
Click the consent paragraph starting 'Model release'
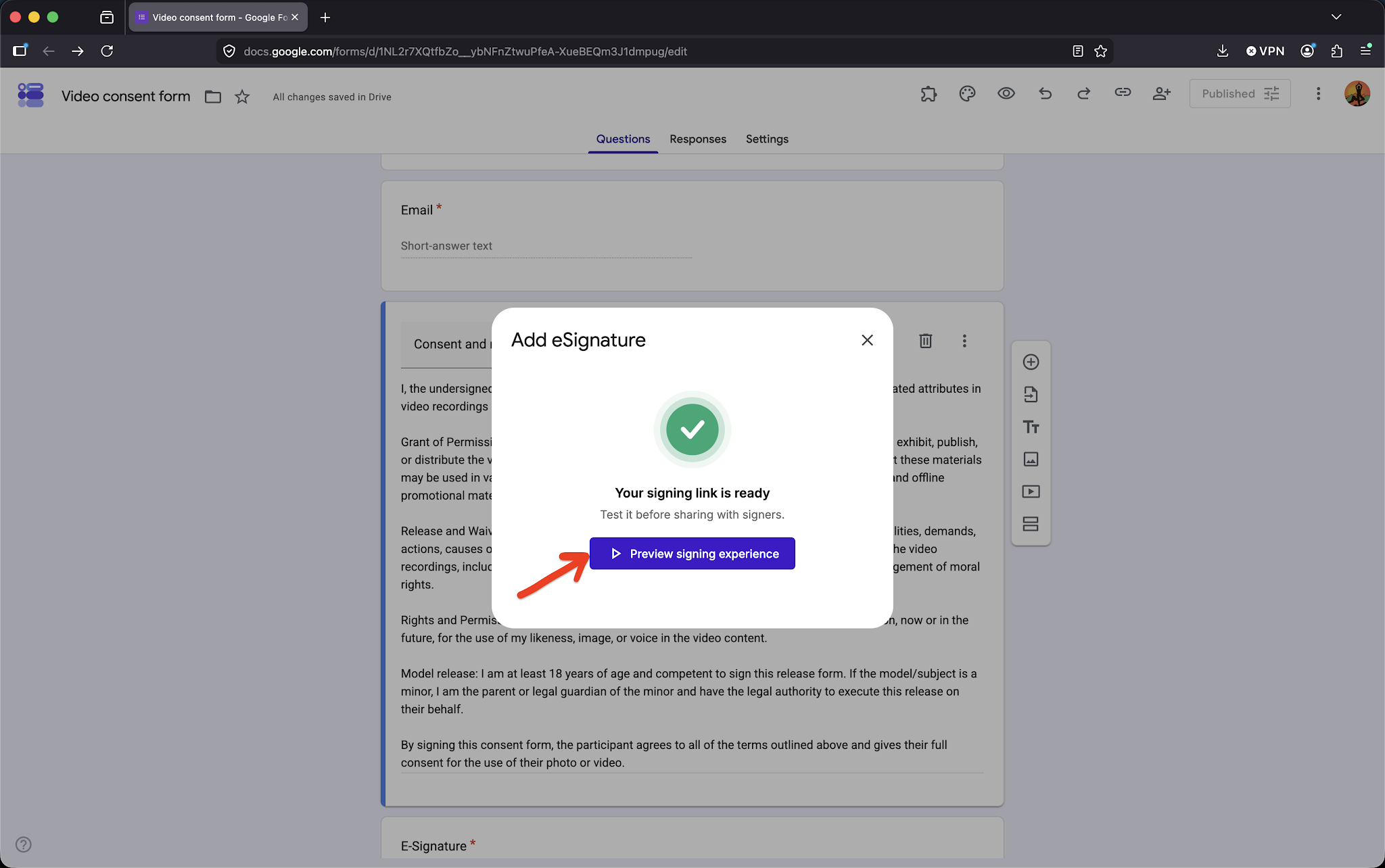click(x=688, y=691)
